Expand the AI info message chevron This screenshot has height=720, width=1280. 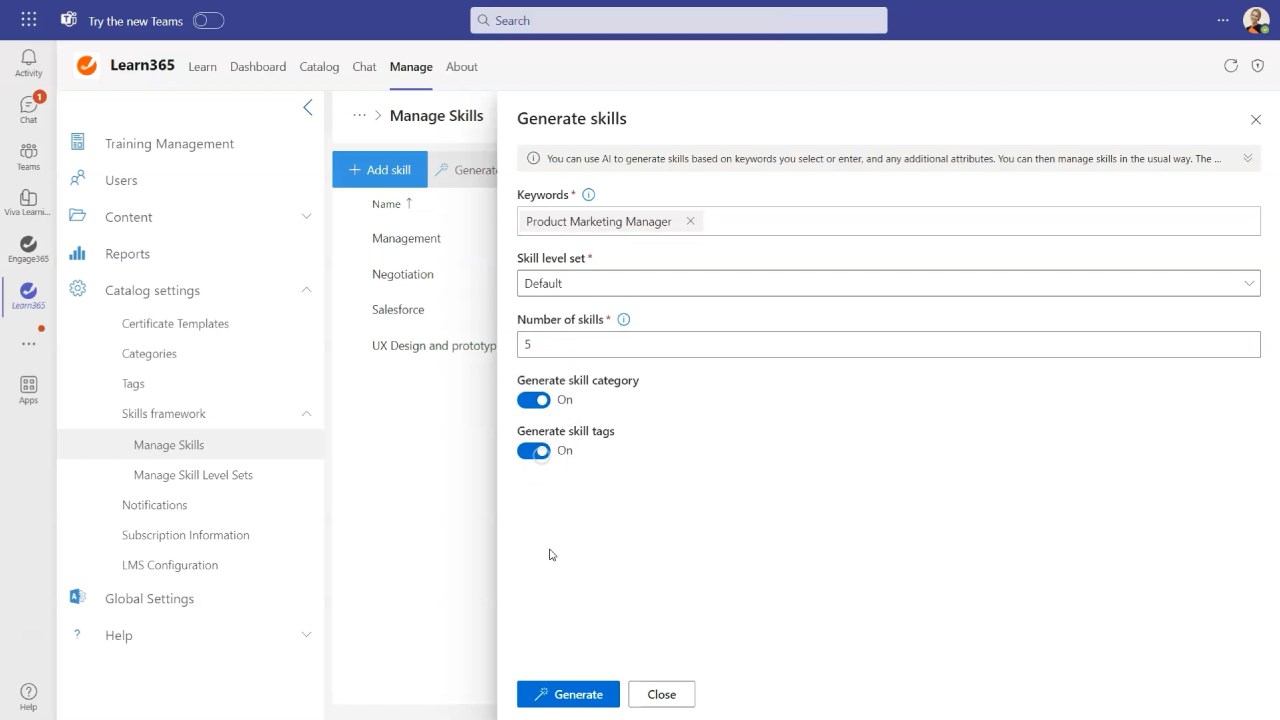coord(1248,158)
